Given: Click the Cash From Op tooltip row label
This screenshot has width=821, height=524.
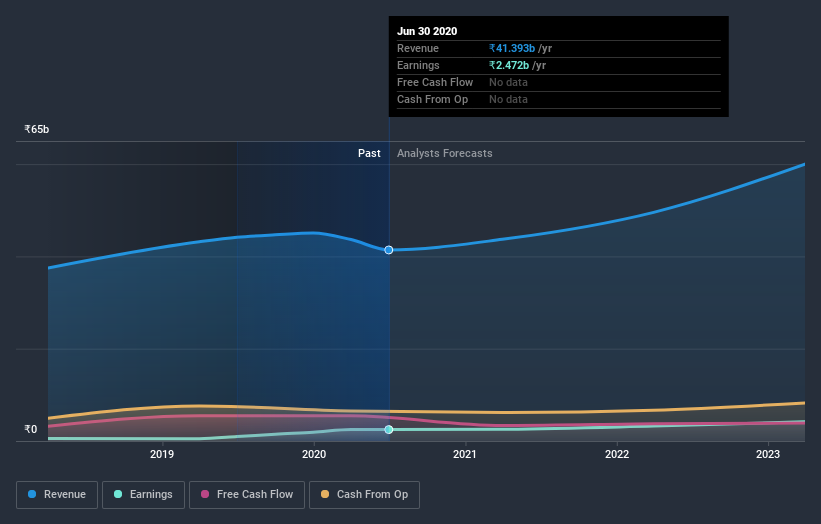Looking at the screenshot, I should (x=432, y=99).
